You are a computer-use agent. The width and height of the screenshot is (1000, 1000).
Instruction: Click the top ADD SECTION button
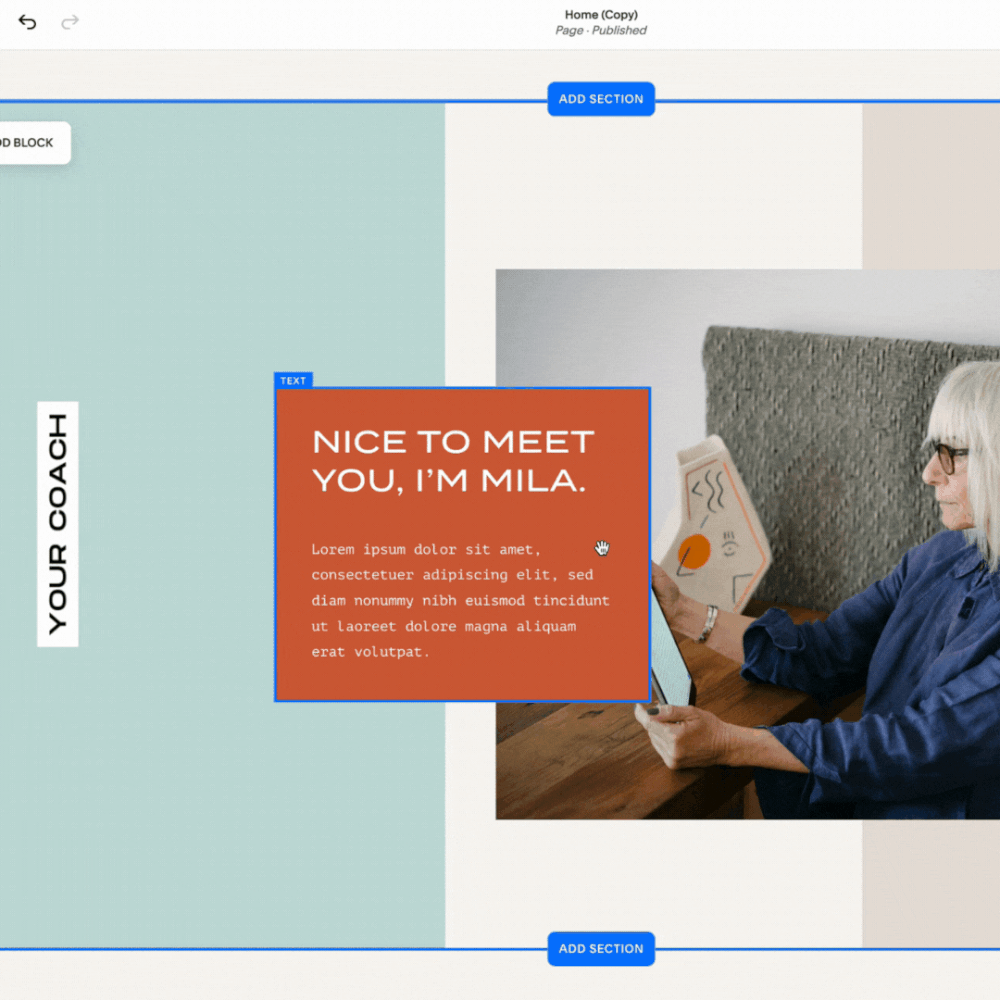(x=601, y=99)
